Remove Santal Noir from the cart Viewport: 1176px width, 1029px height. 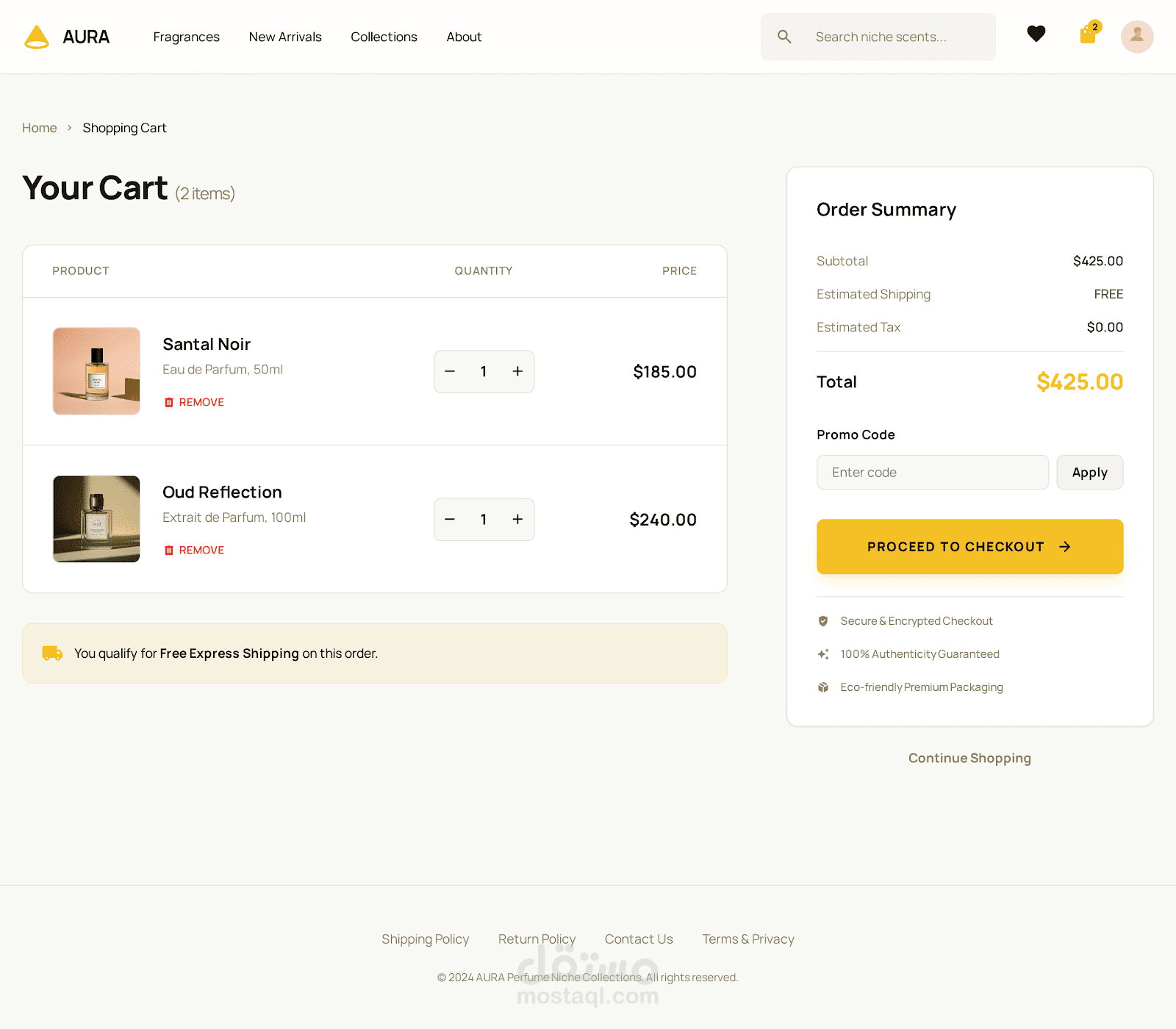(194, 402)
